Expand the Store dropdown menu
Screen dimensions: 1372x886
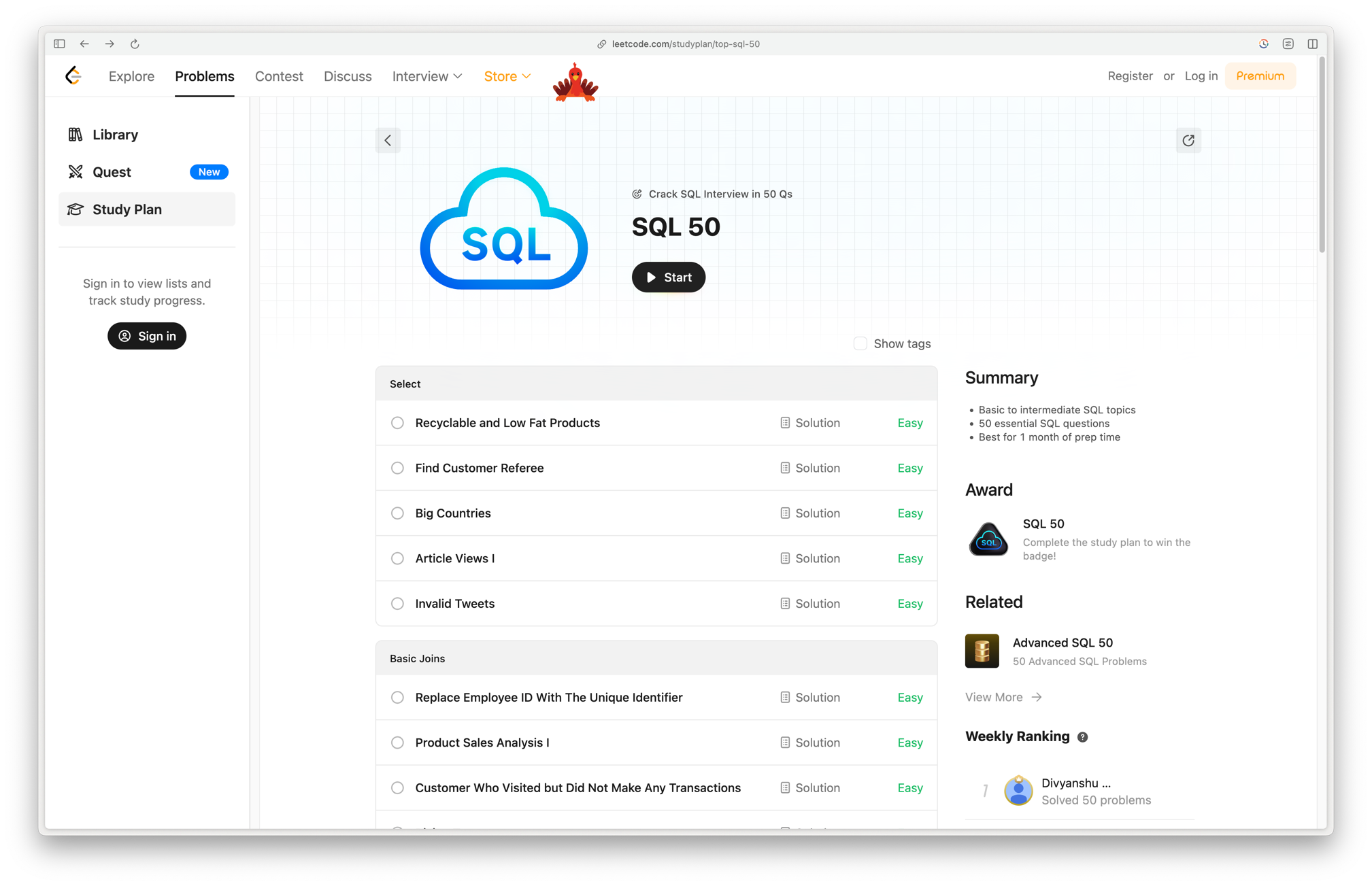coord(507,76)
